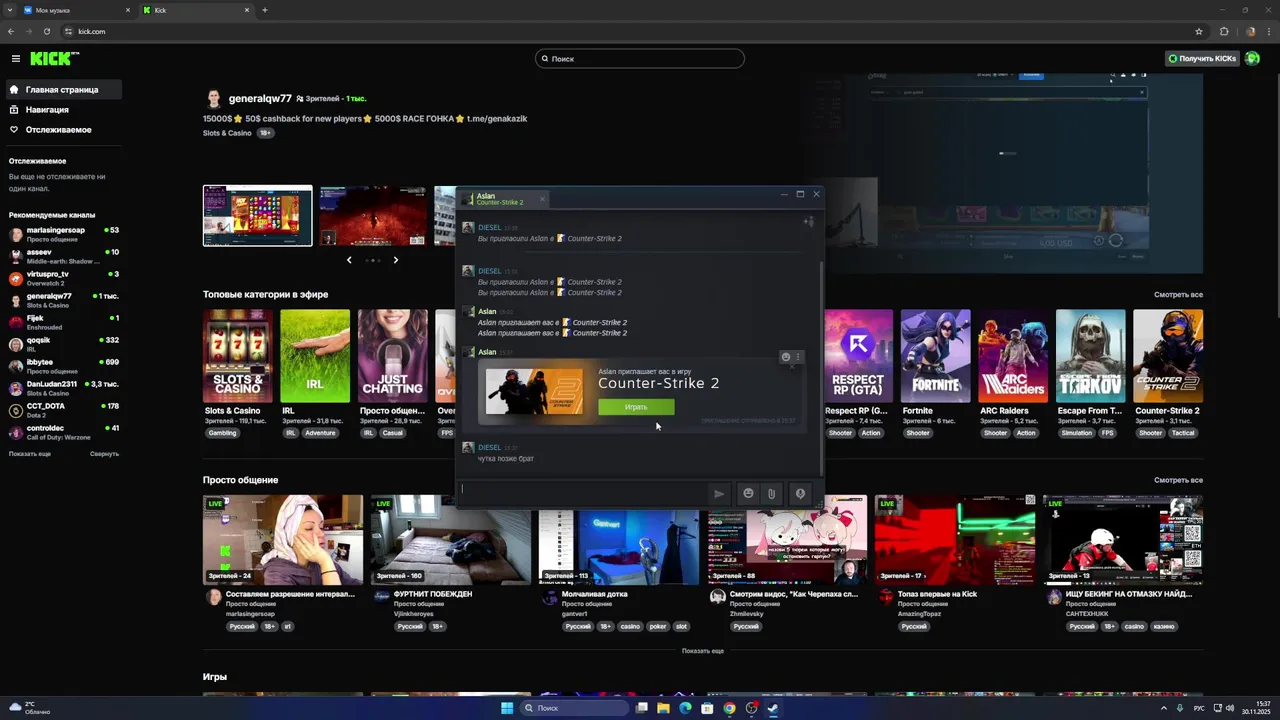Open recommended channel virtuspro_tv
The image size is (1280, 720).
click(64, 278)
